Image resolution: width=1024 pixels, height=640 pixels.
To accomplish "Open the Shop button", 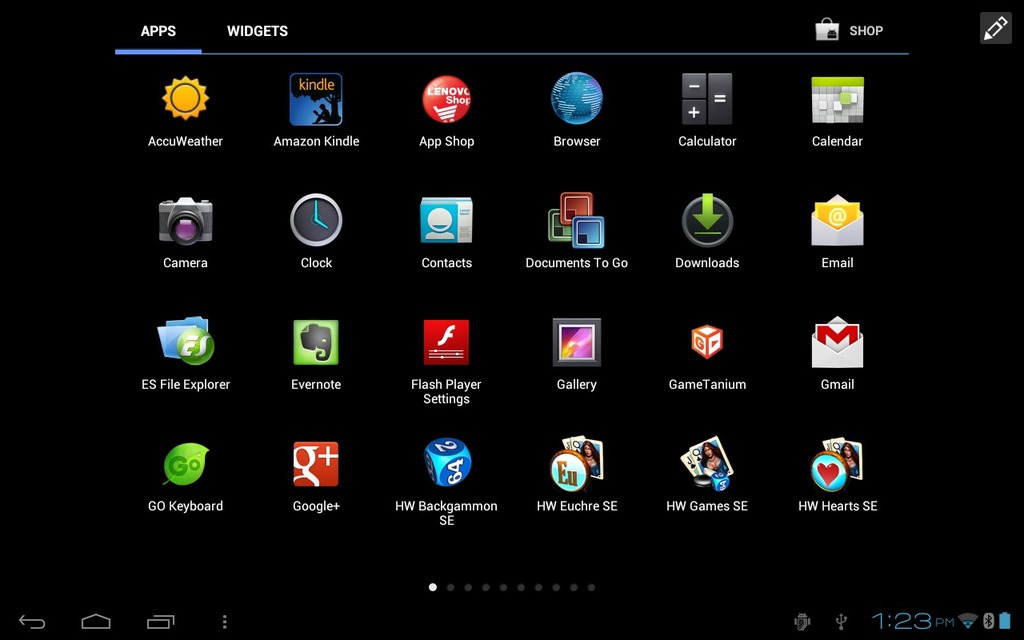I will [x=850, y=30].
